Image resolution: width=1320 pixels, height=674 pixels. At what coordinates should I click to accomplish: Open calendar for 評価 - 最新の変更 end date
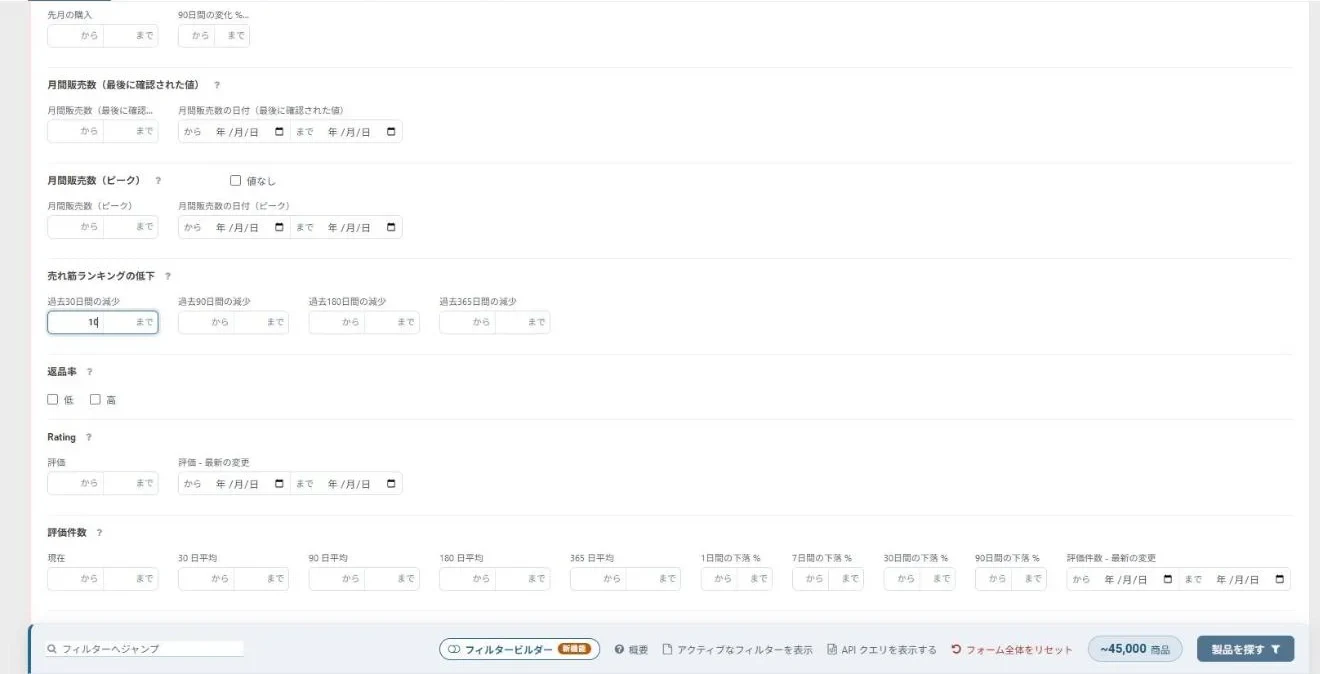(391, 483)
